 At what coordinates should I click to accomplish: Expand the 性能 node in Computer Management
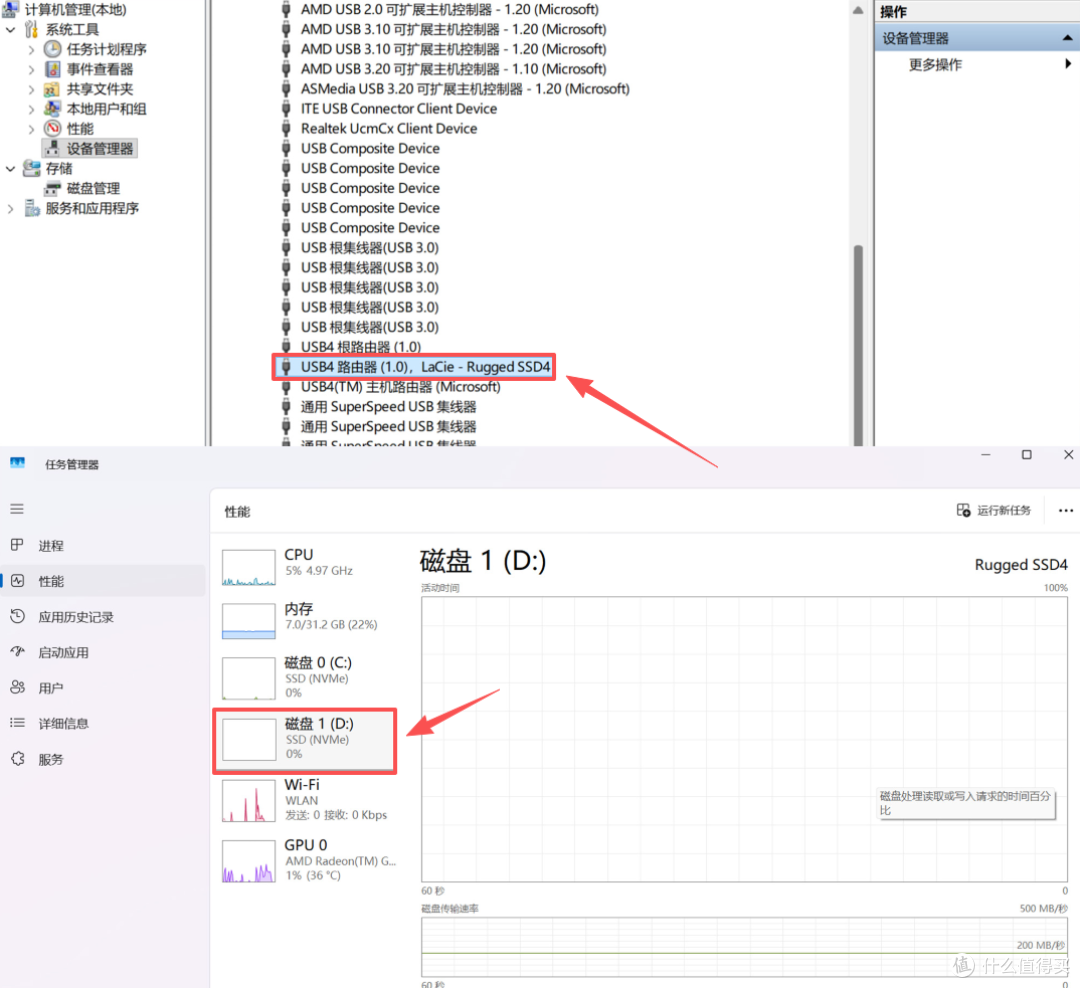[x=31, y=129]
